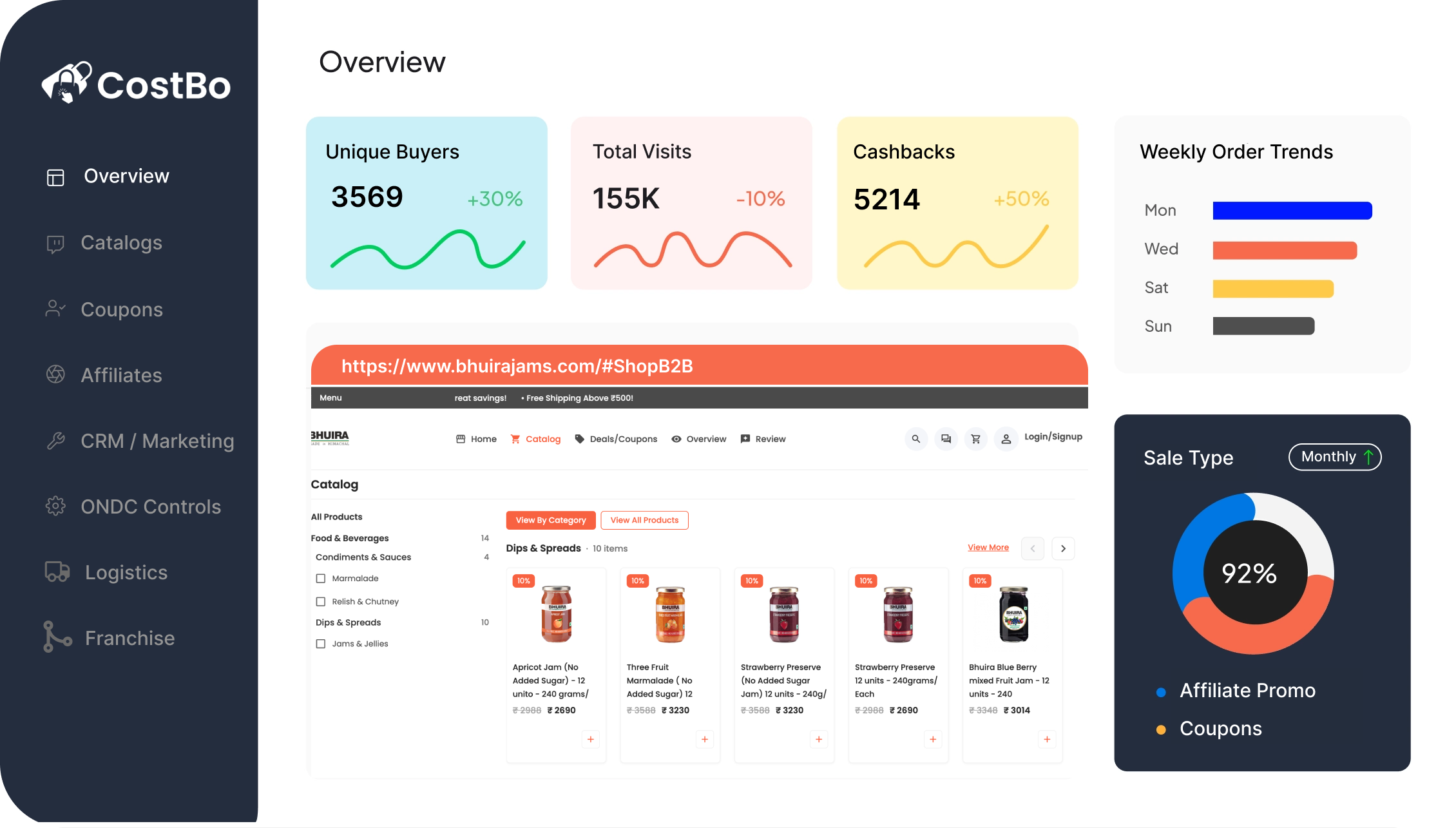Viewport: 1456px width, 828px height.
Task: Click the search icon in the store header
Action: tap(916, 439)
